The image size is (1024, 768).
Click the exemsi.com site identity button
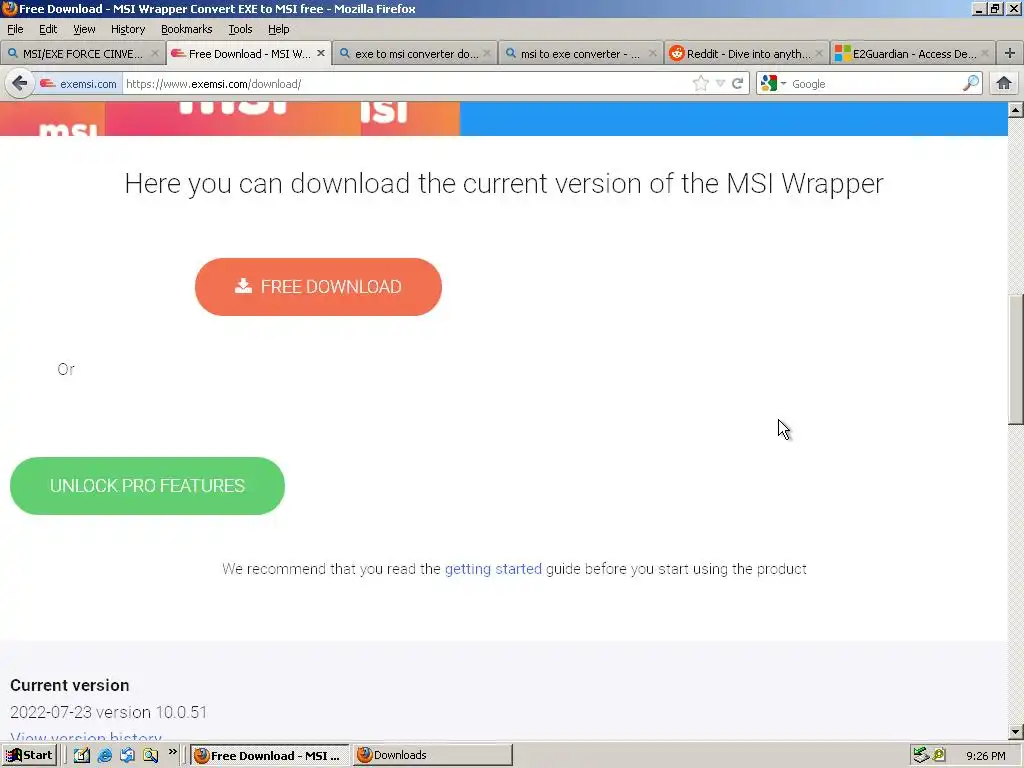point(78,84)
